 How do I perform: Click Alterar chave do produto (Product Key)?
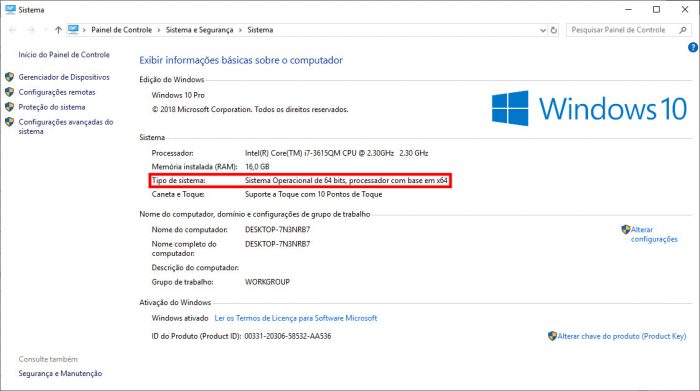pyautogui.click(x=622, y=336)
